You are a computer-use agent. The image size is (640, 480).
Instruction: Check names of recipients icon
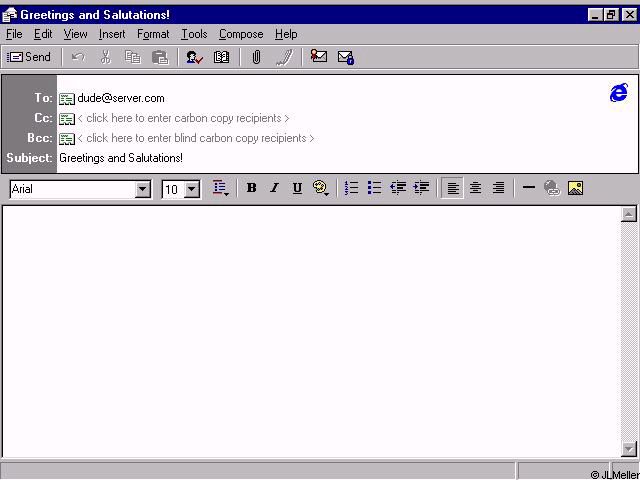pos(194,57)
